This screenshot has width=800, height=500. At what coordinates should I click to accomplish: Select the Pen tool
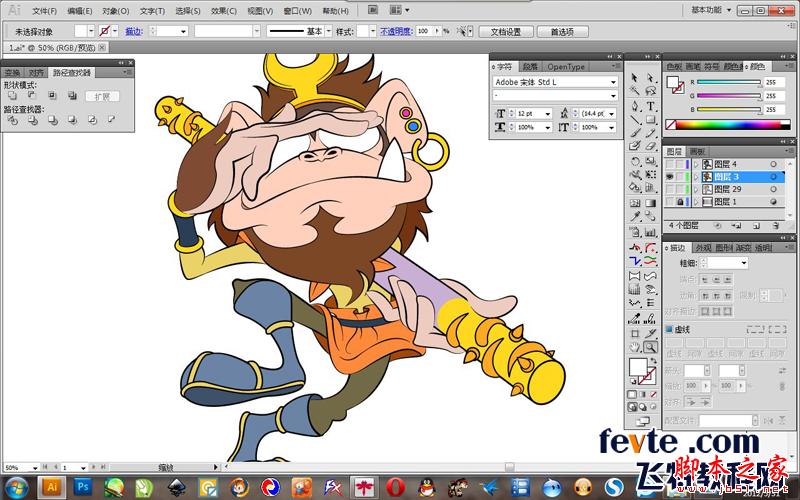click(x=635, y=106)
